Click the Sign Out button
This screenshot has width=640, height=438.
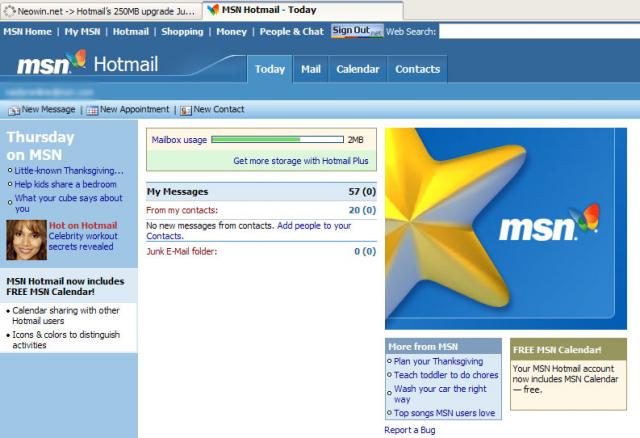[x=357, y=31]
